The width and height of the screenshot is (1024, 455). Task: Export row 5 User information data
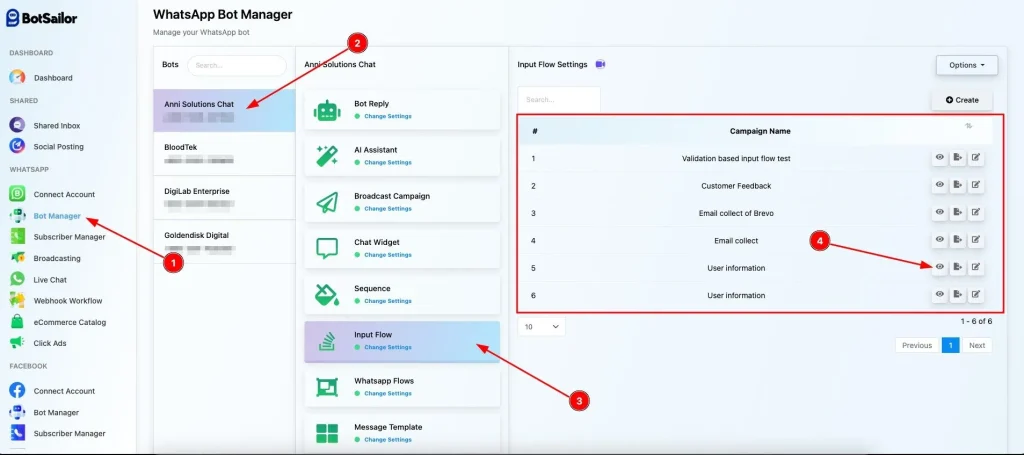point(957,267)
